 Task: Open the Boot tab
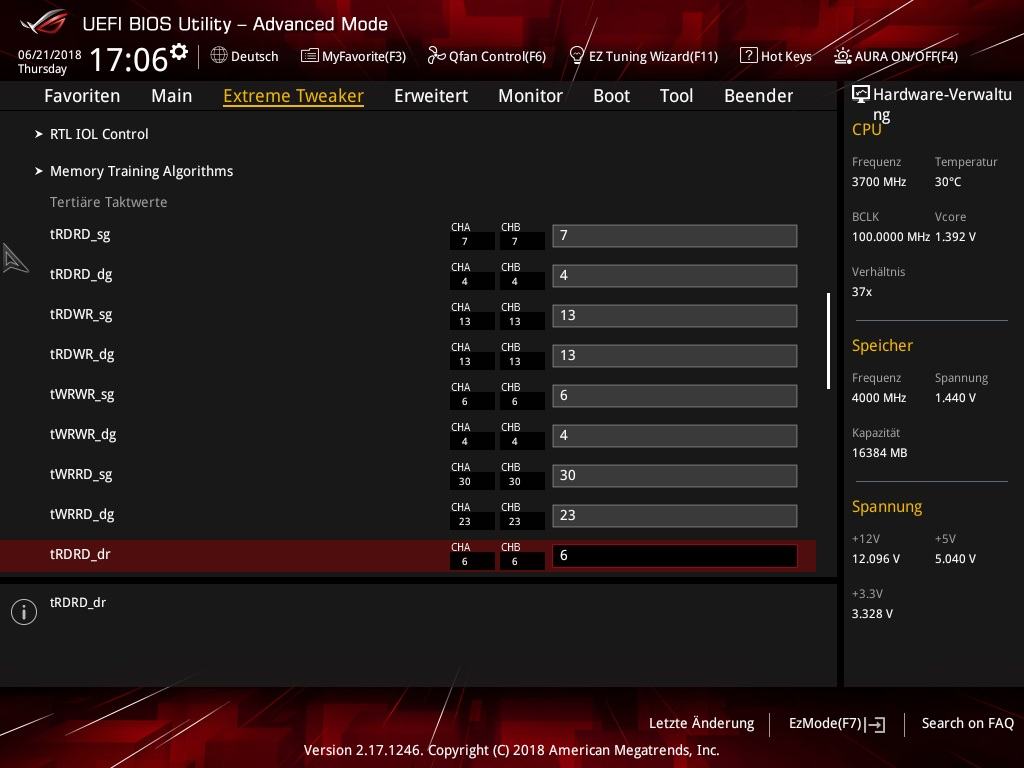coord(611,96)
